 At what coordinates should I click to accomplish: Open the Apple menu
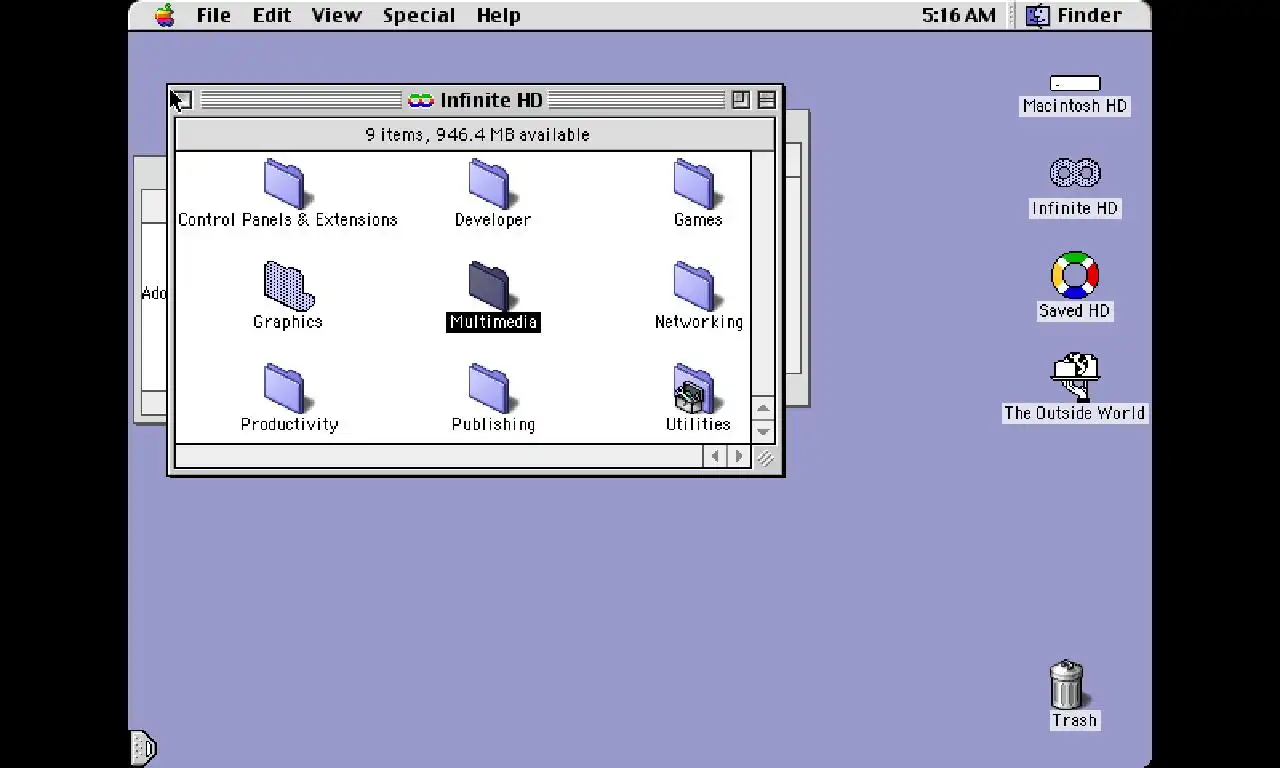point(165,15)
